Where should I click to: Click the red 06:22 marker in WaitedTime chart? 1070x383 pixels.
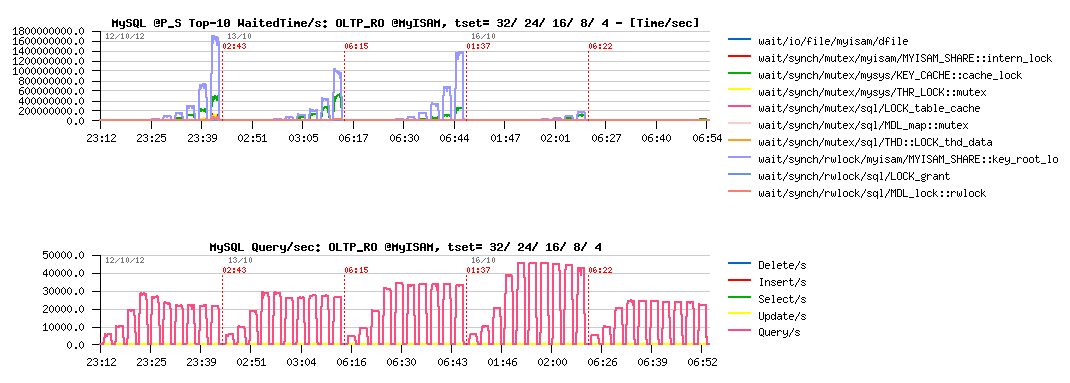pos(600,46)
